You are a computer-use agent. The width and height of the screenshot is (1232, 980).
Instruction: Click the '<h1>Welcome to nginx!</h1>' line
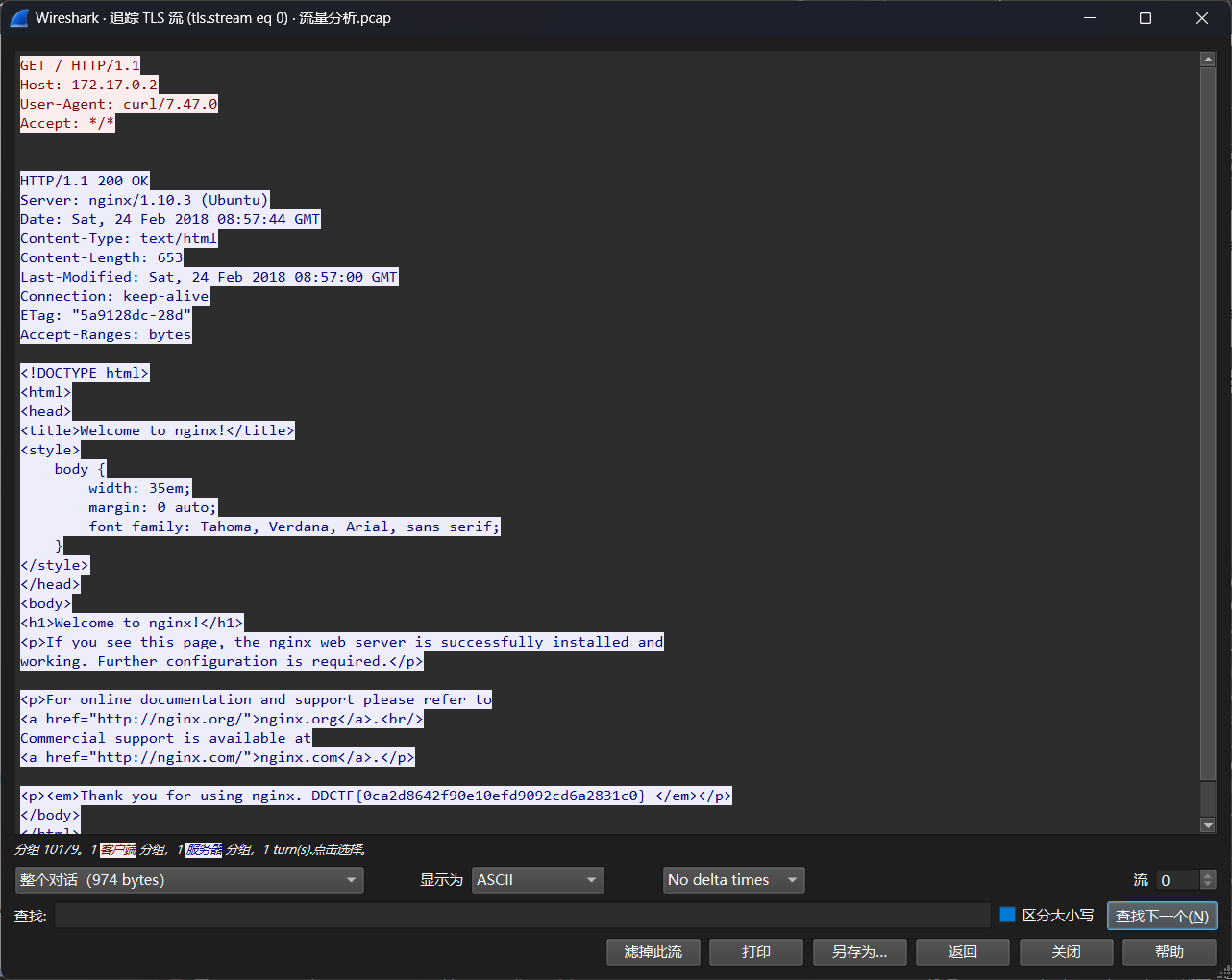tap(132, 623)
